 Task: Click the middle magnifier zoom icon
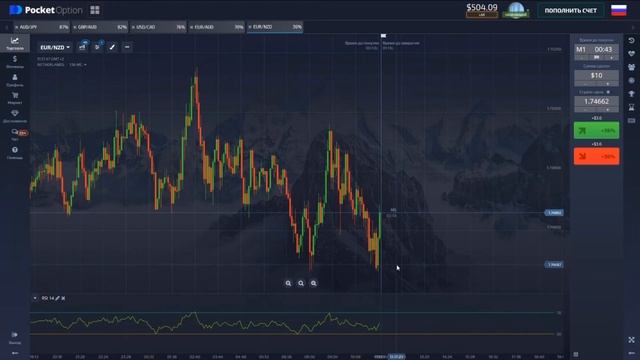pyautogui.click(x=301, y=283)
